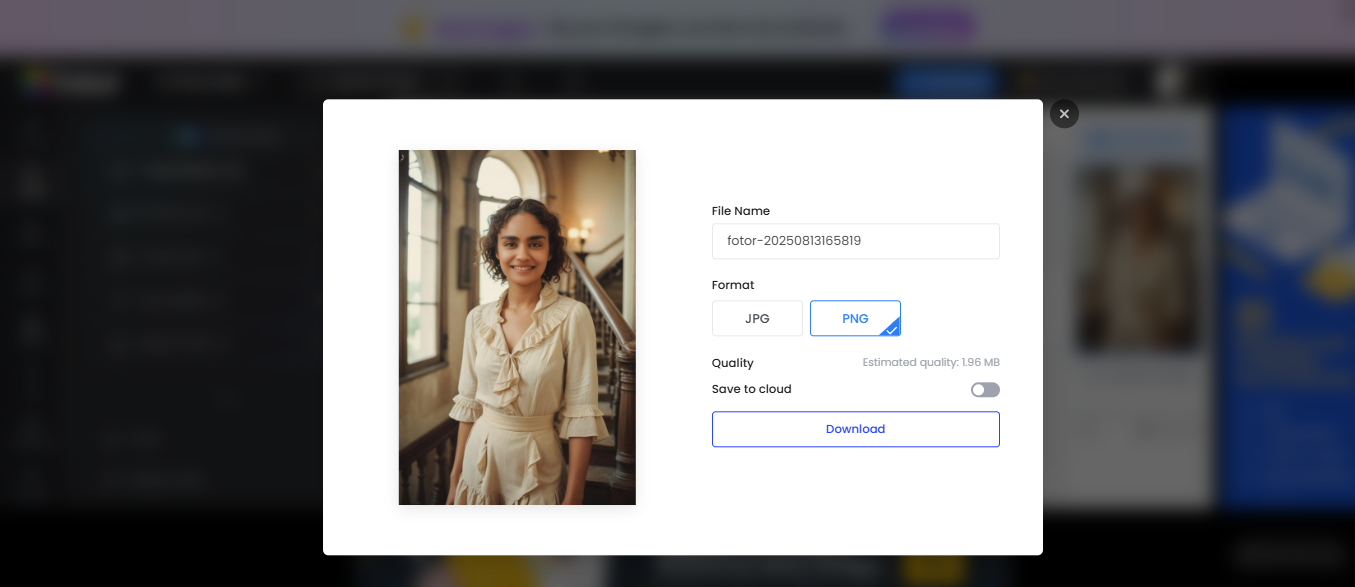Select the PNG format option
Image resolution: width=1355 pixels, height=587 pixels.
click(855, 318)
